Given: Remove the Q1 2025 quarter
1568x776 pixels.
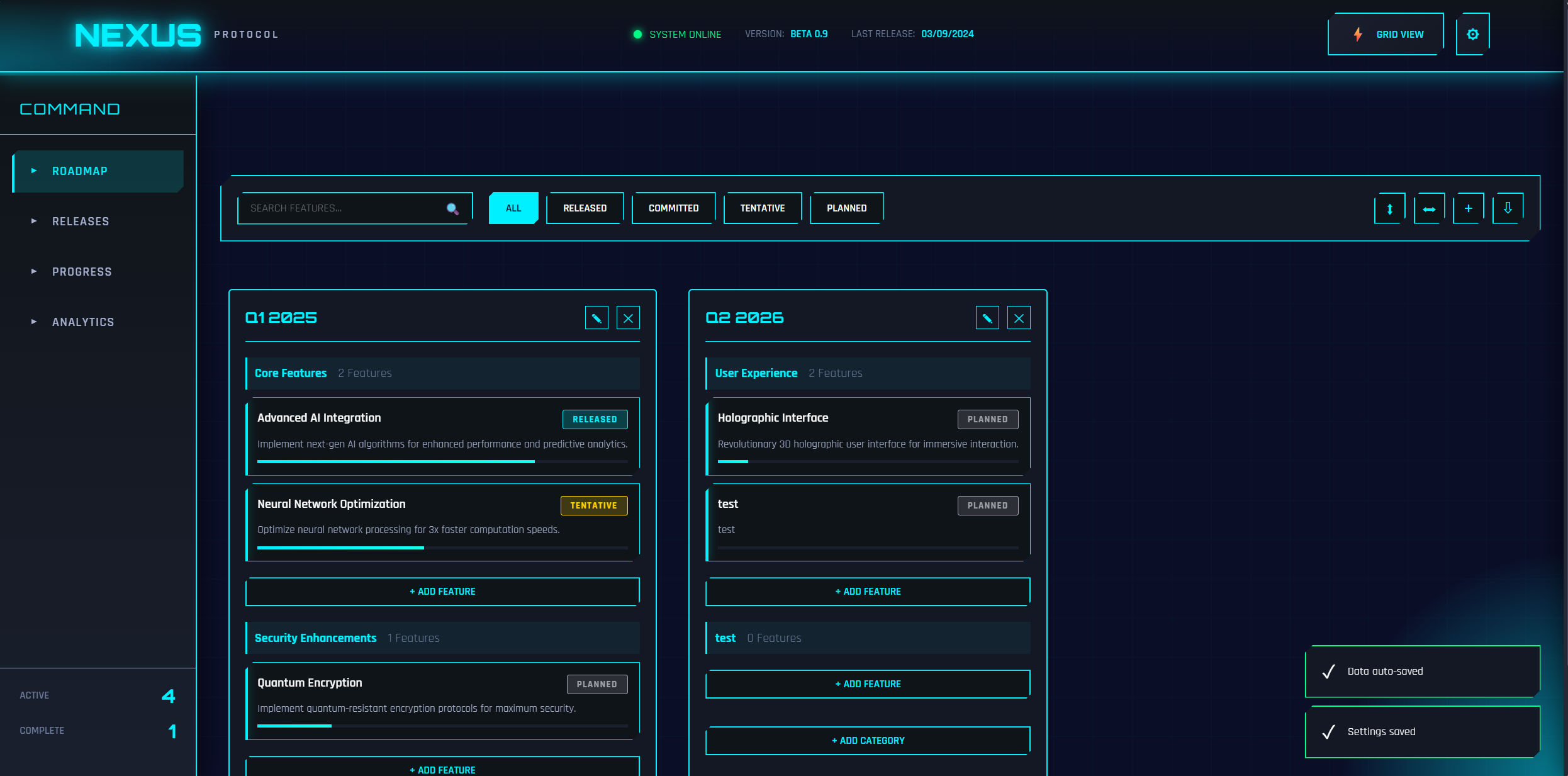Looking at the screenshot, I should [x=628, y=318].
